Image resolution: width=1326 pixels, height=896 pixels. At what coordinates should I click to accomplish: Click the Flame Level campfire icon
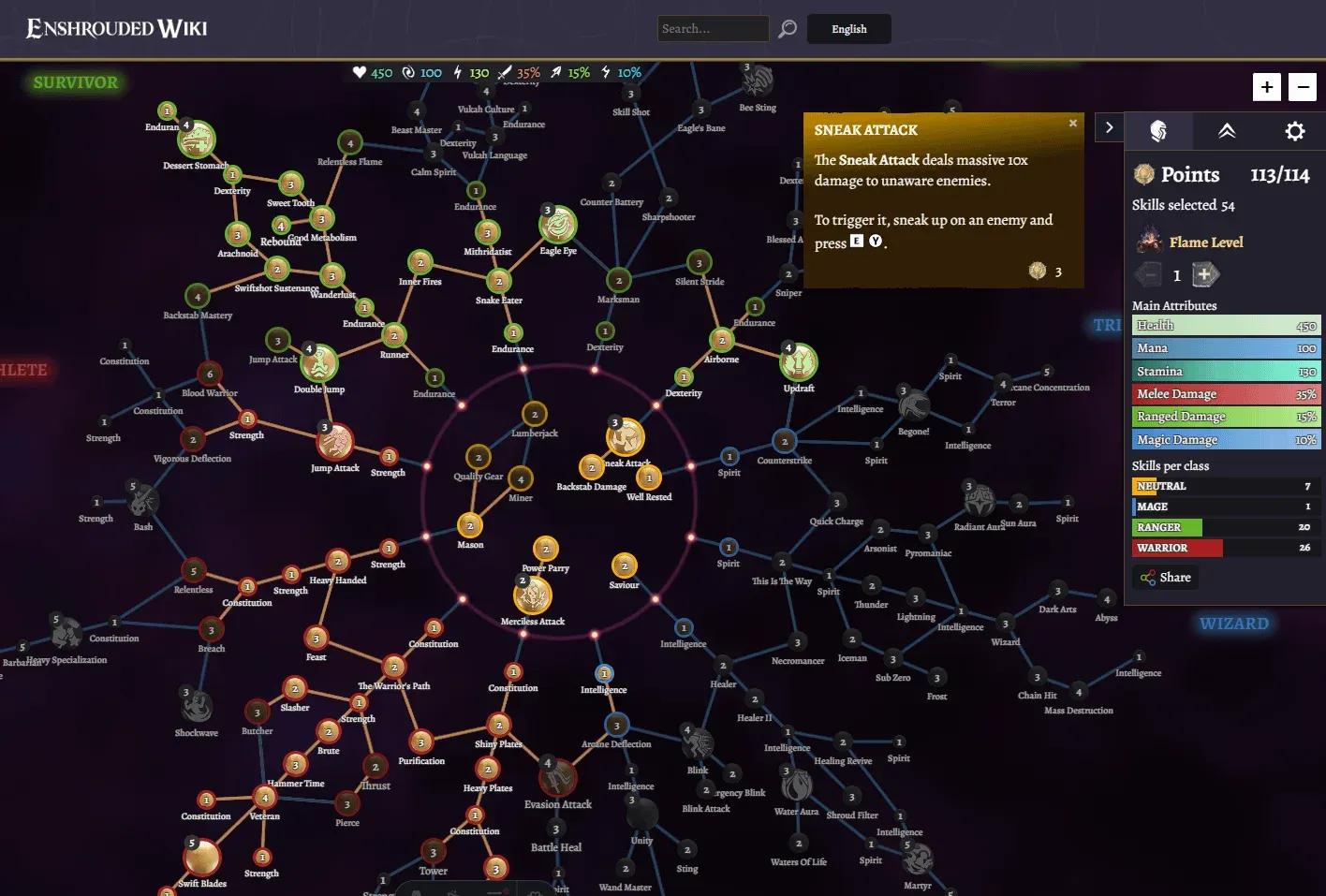pyautogui.click(x=1148, y=240)
